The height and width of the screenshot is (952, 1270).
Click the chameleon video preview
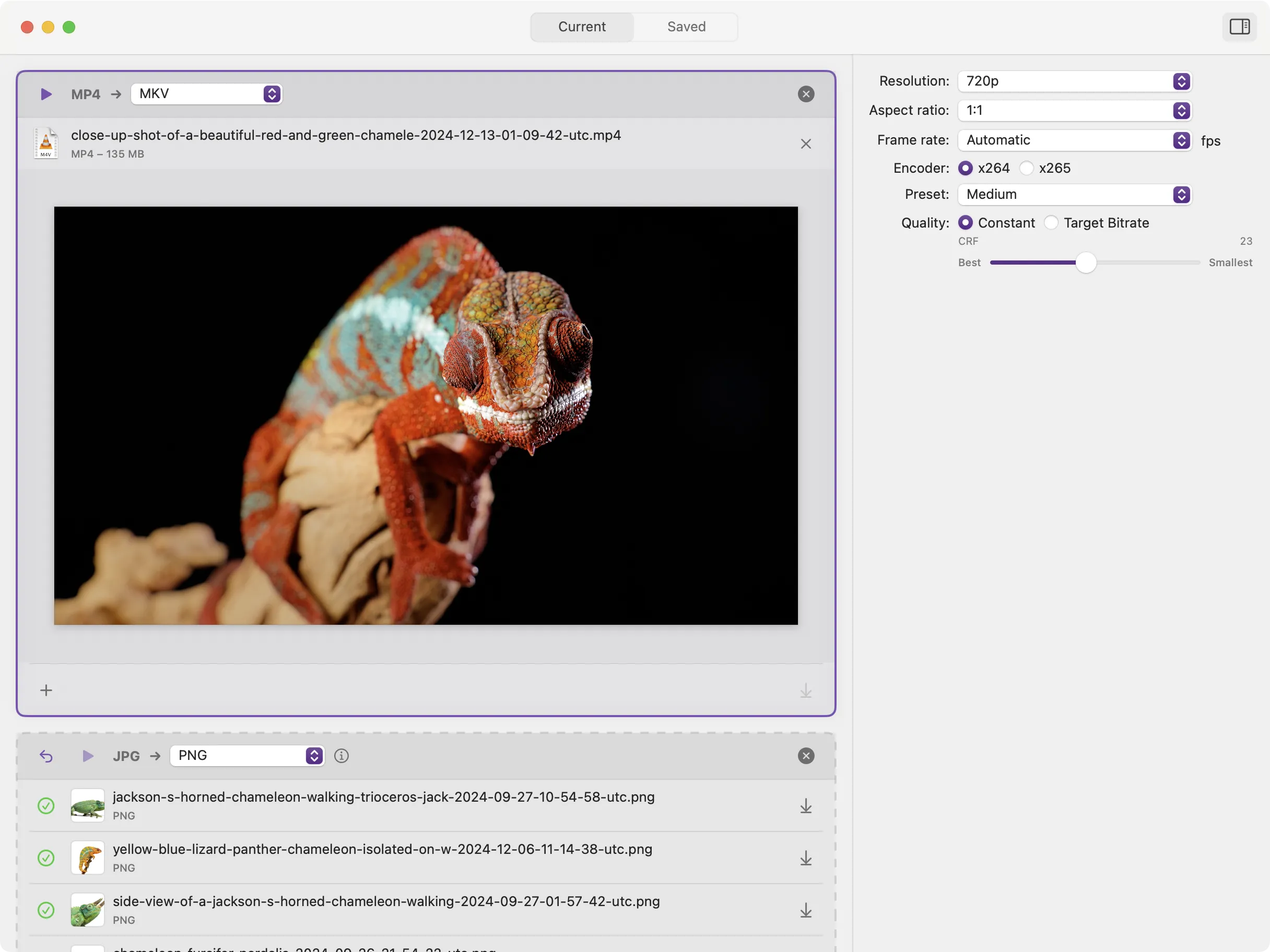[x=426, y=415]
